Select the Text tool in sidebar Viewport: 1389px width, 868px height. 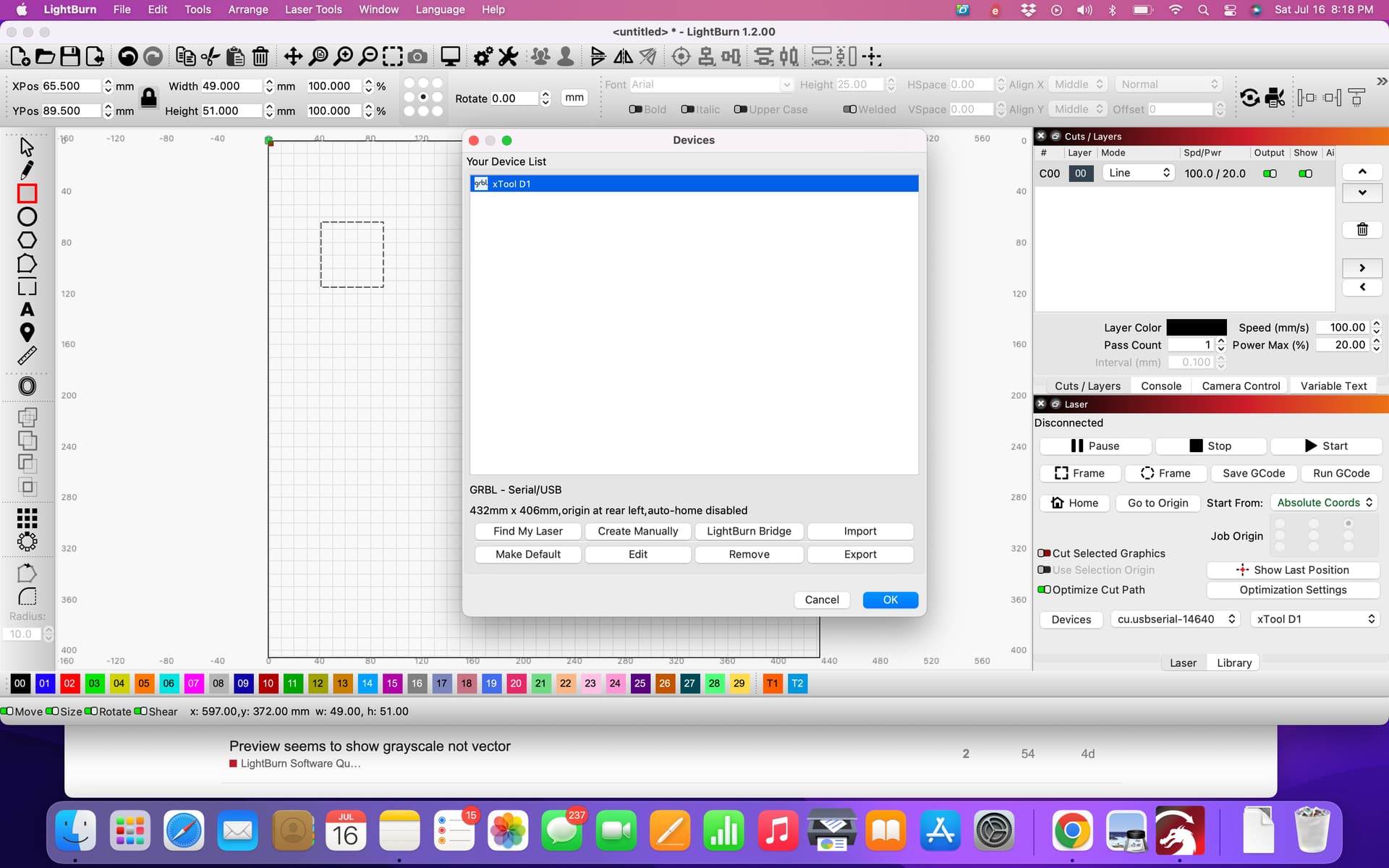(27, 311)
